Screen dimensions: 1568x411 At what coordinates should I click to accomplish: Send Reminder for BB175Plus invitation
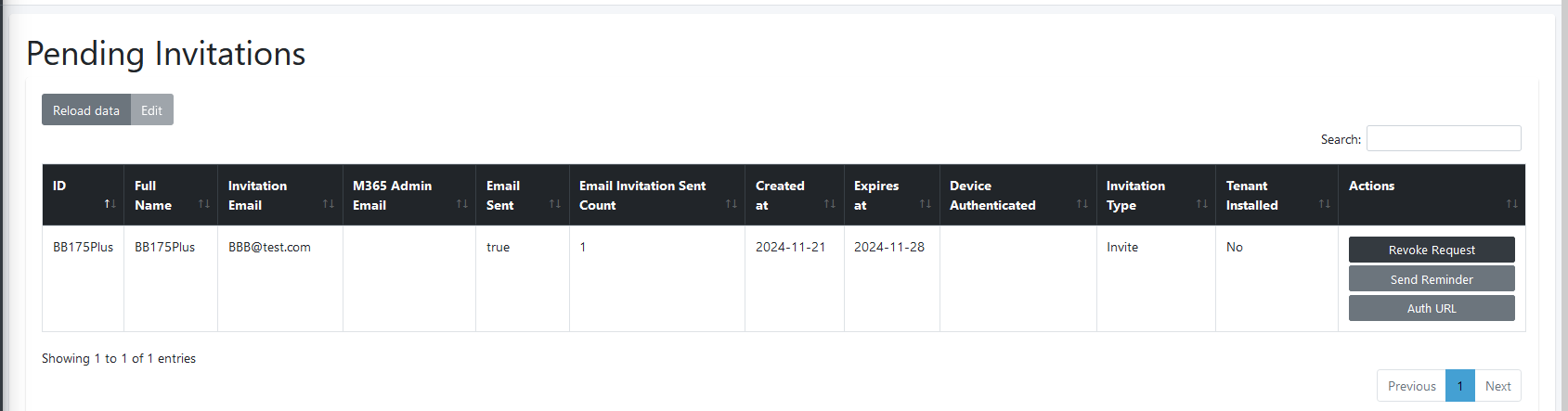point(1432,279)
